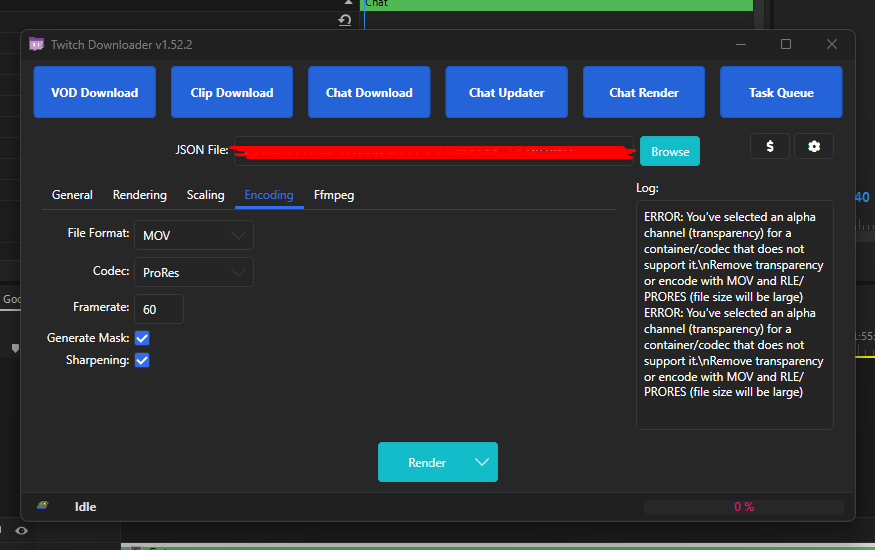This screenshot has height=550, width=875.
Task: Close the Twitch Downloader window
Action: pos(831,44)
